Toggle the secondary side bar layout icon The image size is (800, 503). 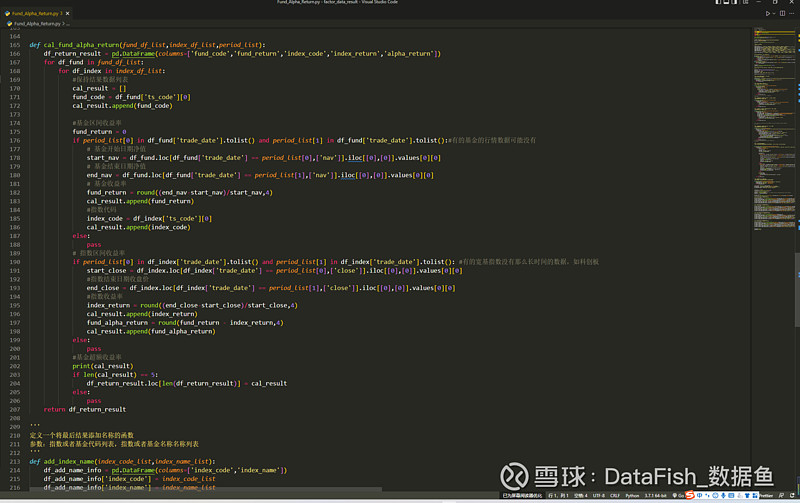734,2
